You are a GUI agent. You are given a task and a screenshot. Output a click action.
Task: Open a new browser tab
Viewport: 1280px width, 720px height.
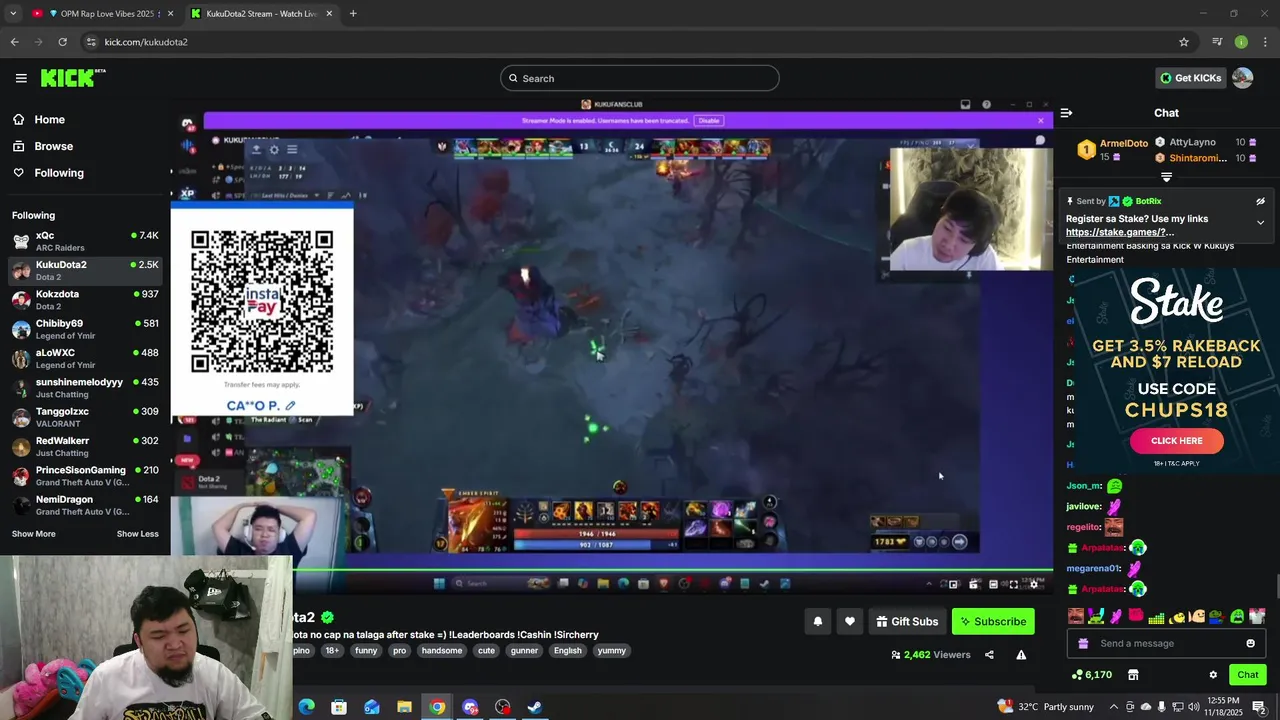click(353, 14)
